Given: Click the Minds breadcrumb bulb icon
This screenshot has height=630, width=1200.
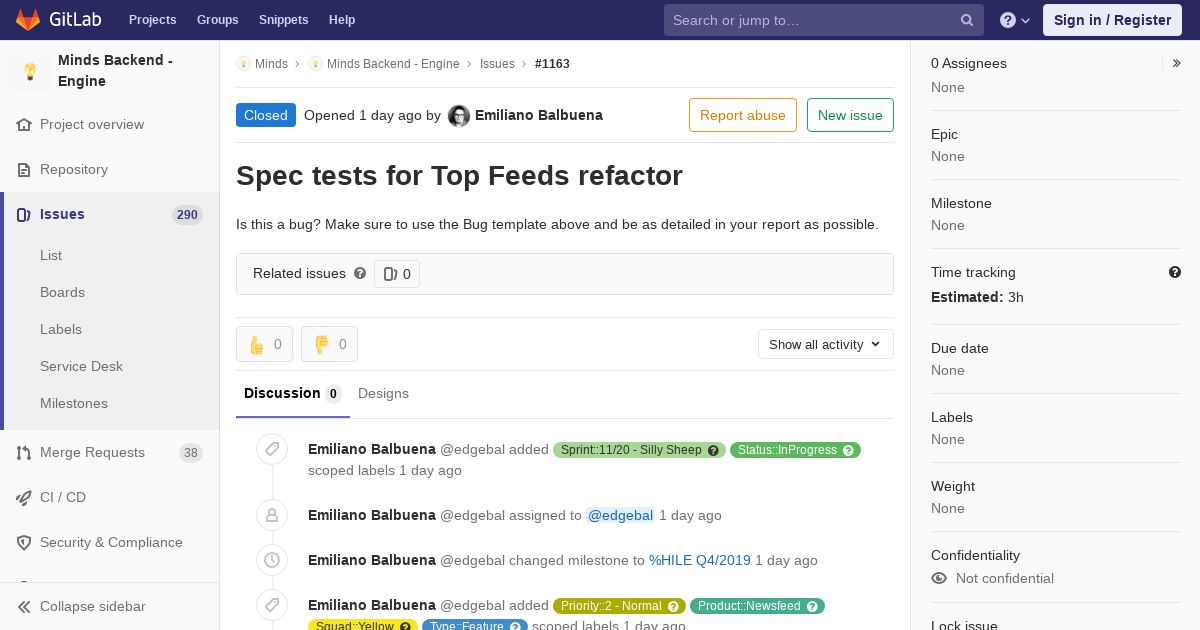Looking at the screenshot, I should tap(243, 64).
